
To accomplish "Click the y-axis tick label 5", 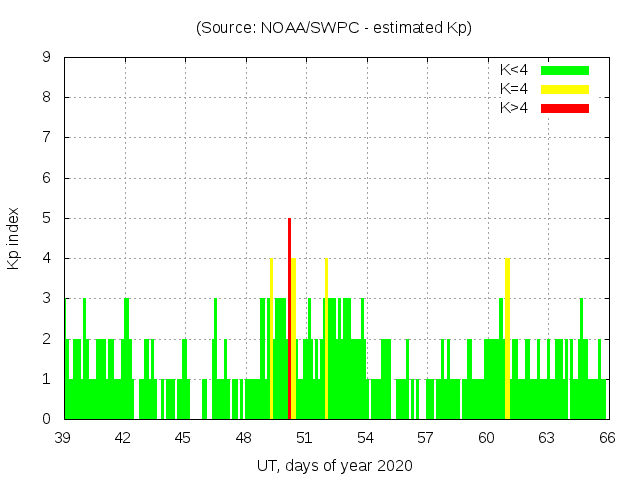I will (46, 218).
